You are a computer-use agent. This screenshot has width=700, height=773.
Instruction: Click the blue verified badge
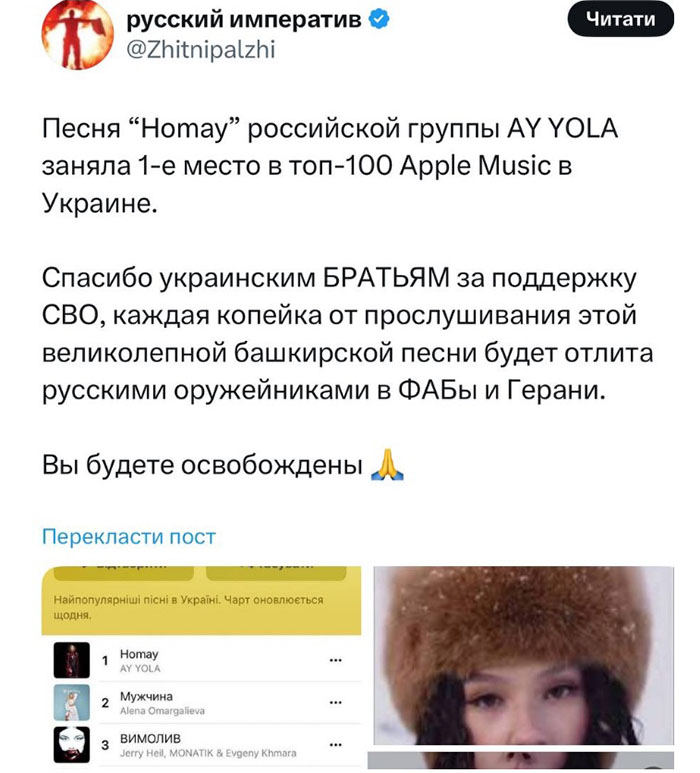379,20
